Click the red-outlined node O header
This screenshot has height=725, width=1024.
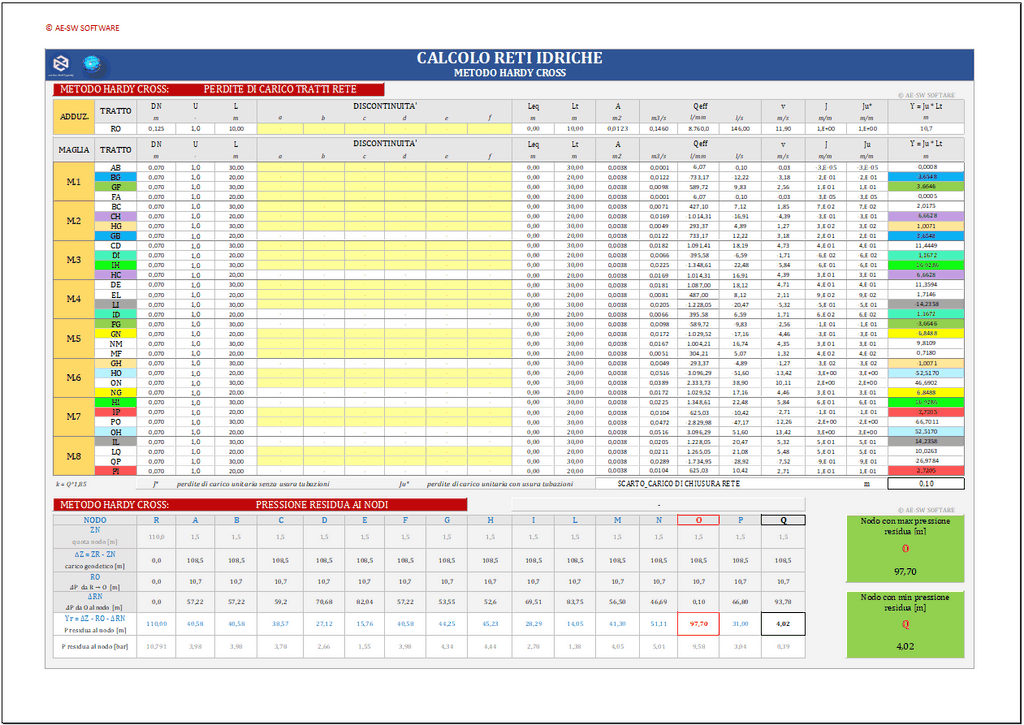pyautogui.click(x=698, y=520)
